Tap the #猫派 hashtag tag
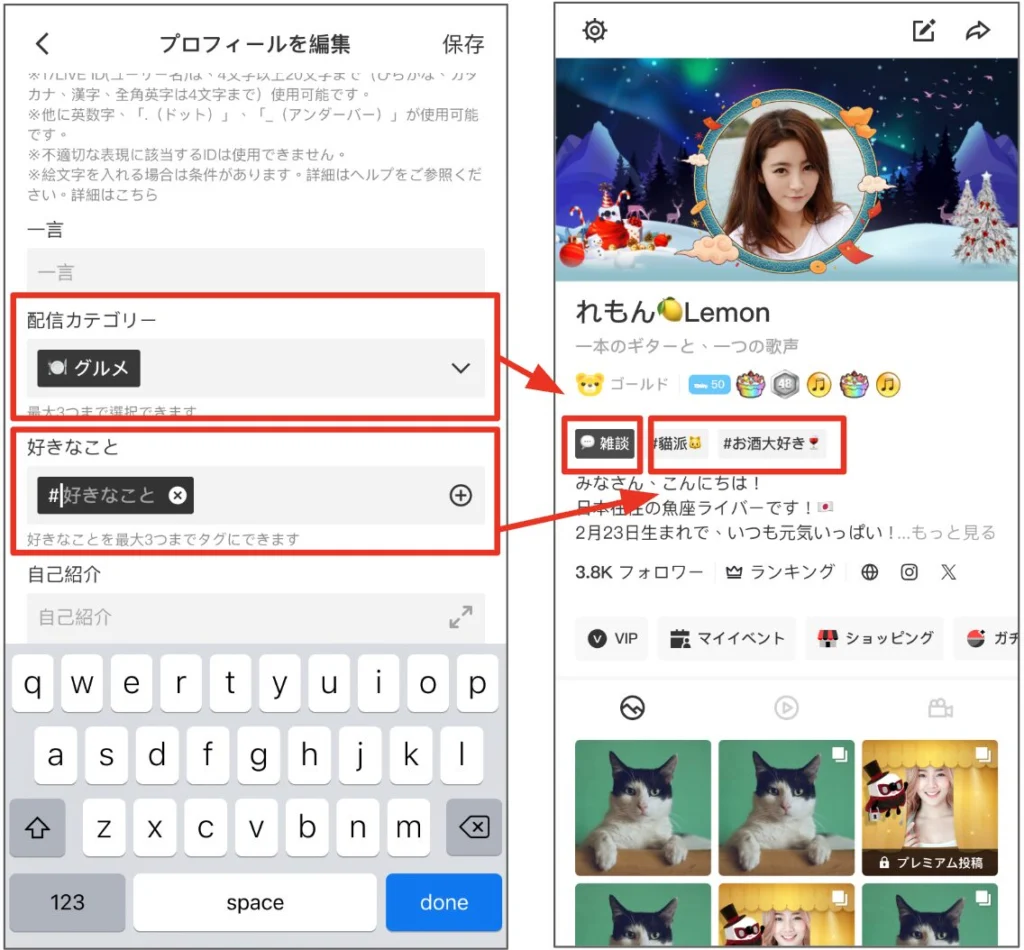The height and width of the screenshot is (950, 1024). point(677,443)
